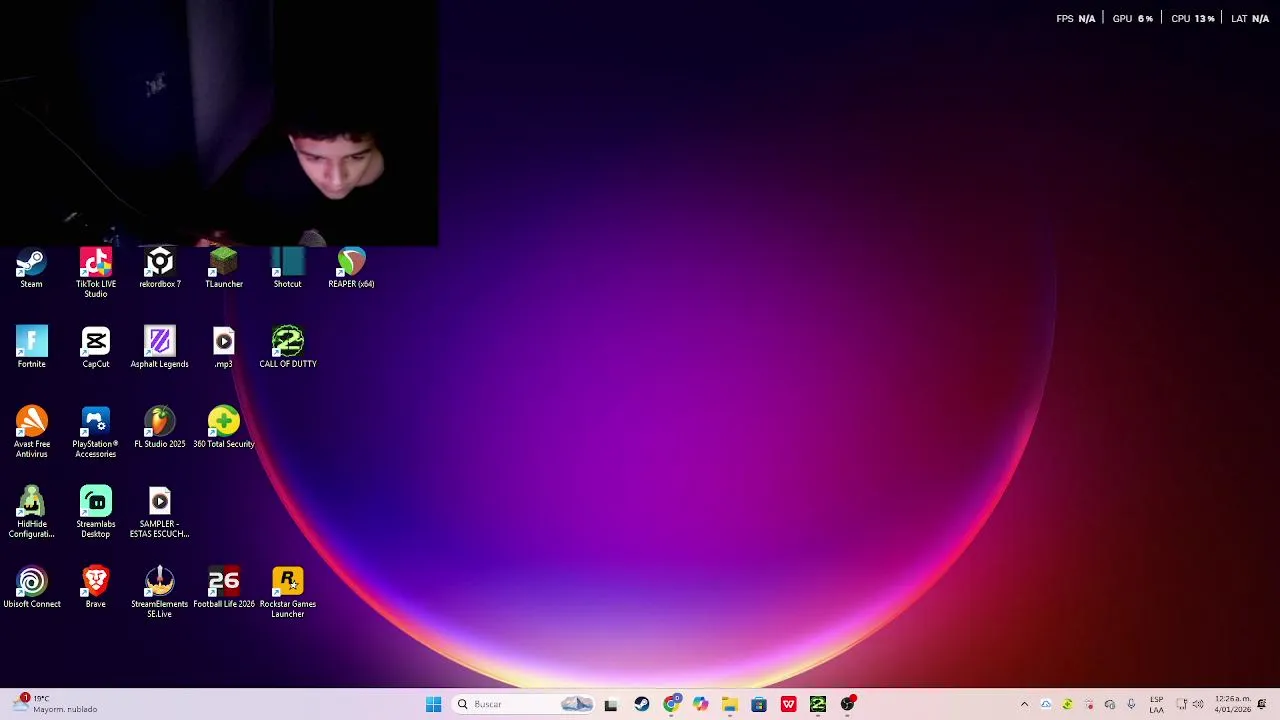Open File Explorer from the taskbar
Screen dimensions: 1280x720
click(x=730, y=704)
